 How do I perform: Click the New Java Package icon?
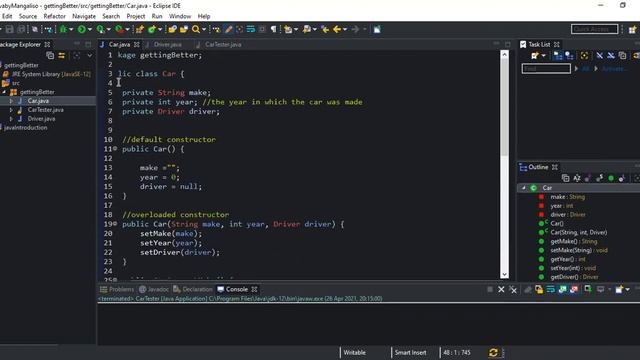pos(140,29)
